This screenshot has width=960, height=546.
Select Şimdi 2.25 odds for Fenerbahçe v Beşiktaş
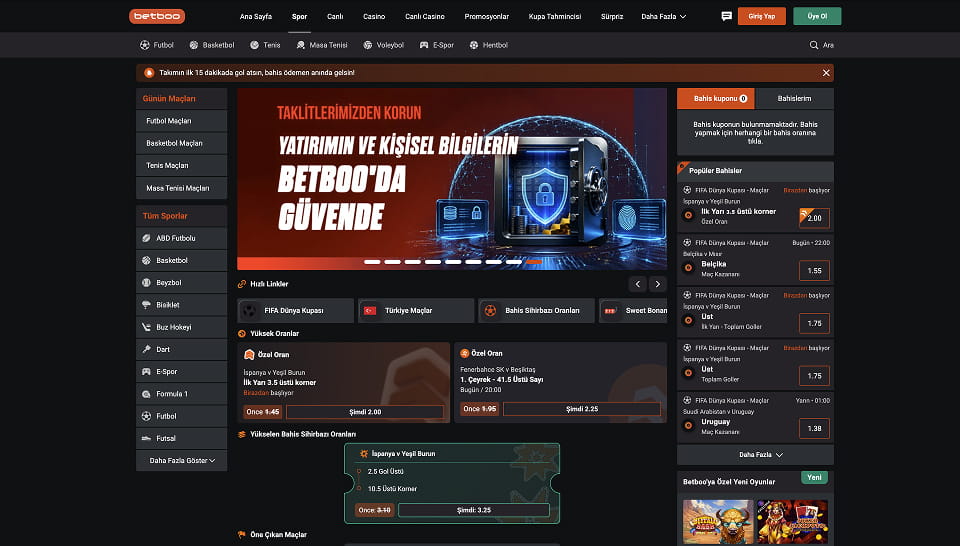582,409
